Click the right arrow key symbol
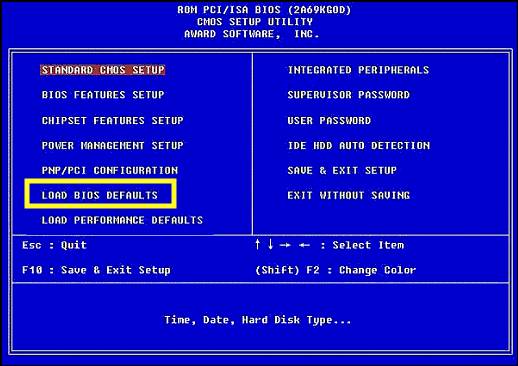The height and width of the screenshot is (366, 518). [x=285, y=246]
